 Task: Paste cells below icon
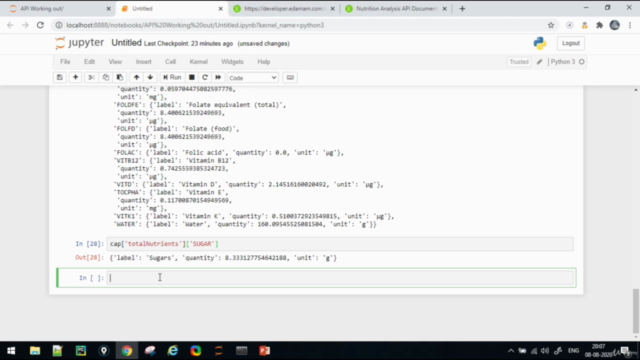(x=120, y=78)
